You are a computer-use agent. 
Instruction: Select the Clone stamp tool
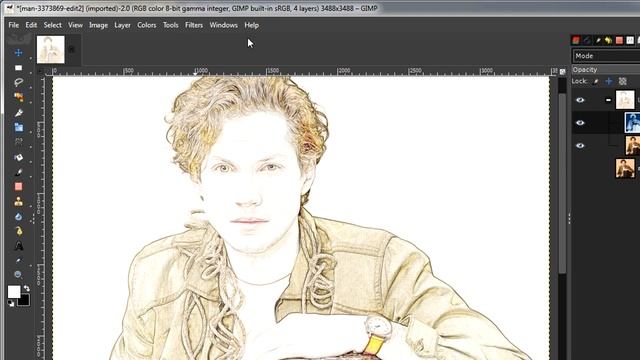tap(18, 202)
